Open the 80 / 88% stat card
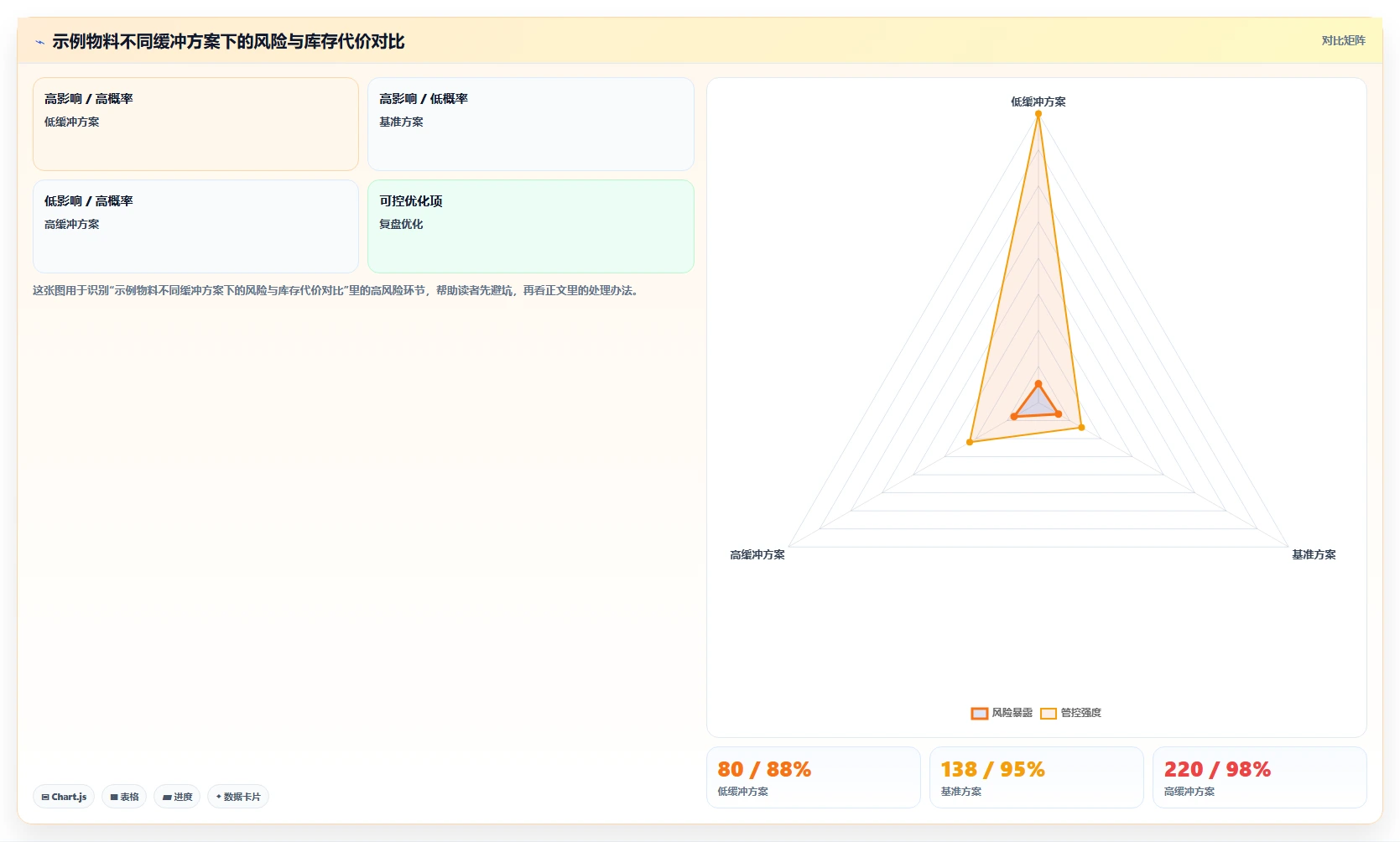Viewport: 1400px width, 842px height. [x=813, y=777]
